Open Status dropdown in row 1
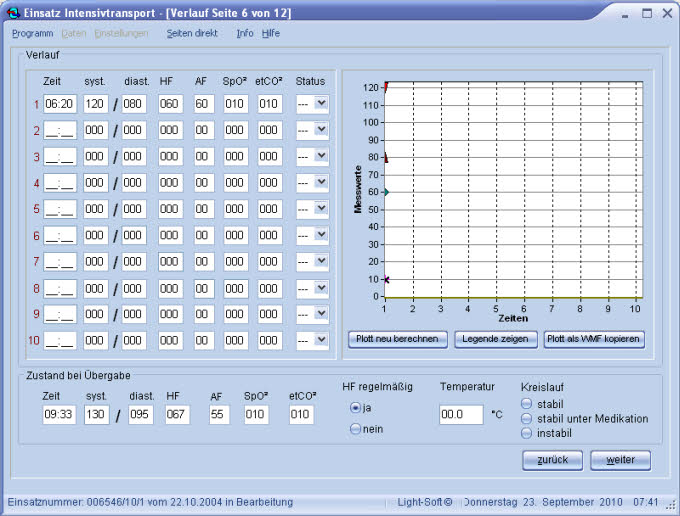This screenshot has width=680, height=516. pyautogui.click(x=321, y=104)
